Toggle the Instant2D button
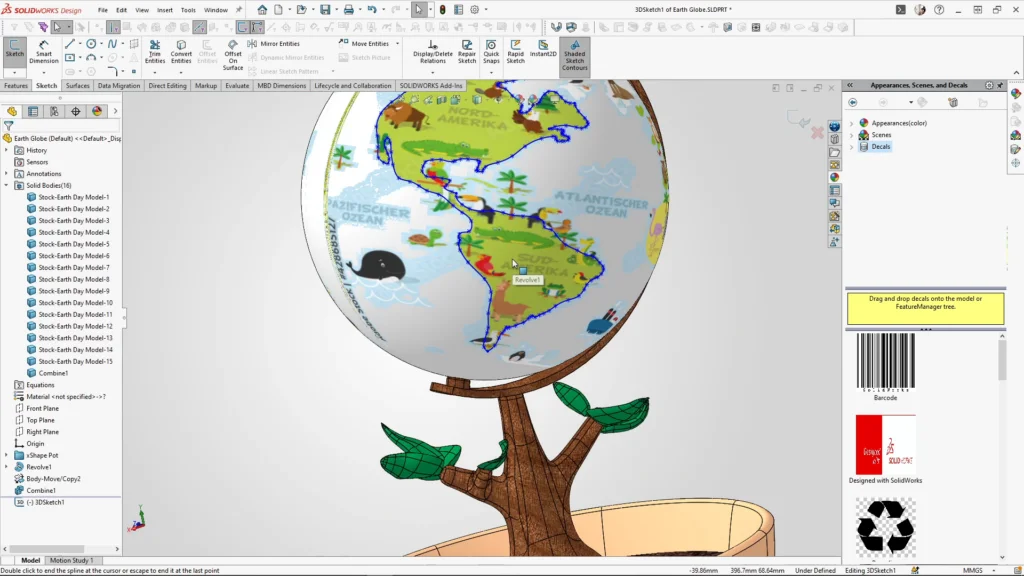Image resolution: width=1024 pixels, height=576 pixels. click(x=543, y=48)
